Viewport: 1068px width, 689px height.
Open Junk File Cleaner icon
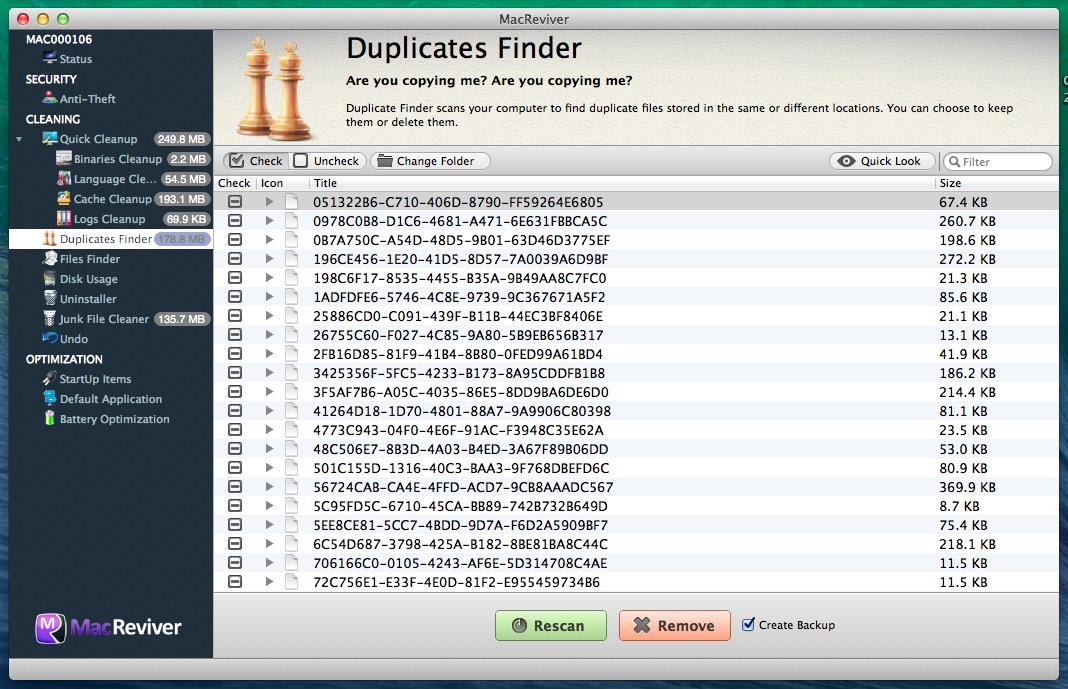[50, 318]
